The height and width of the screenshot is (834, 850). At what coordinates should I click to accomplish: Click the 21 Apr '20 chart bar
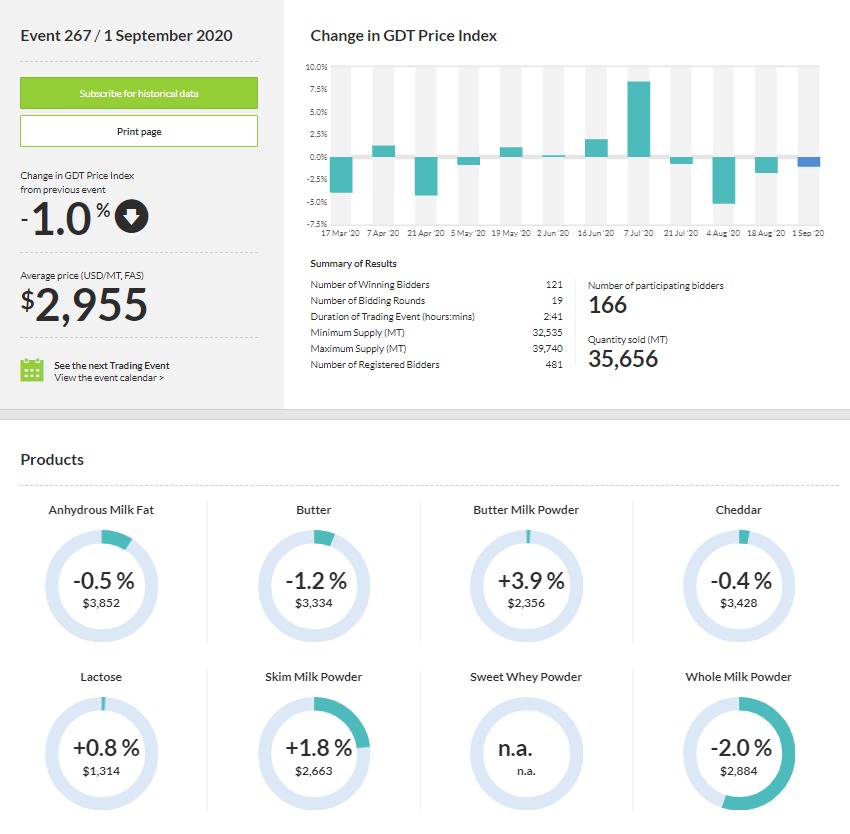point(426,176)
